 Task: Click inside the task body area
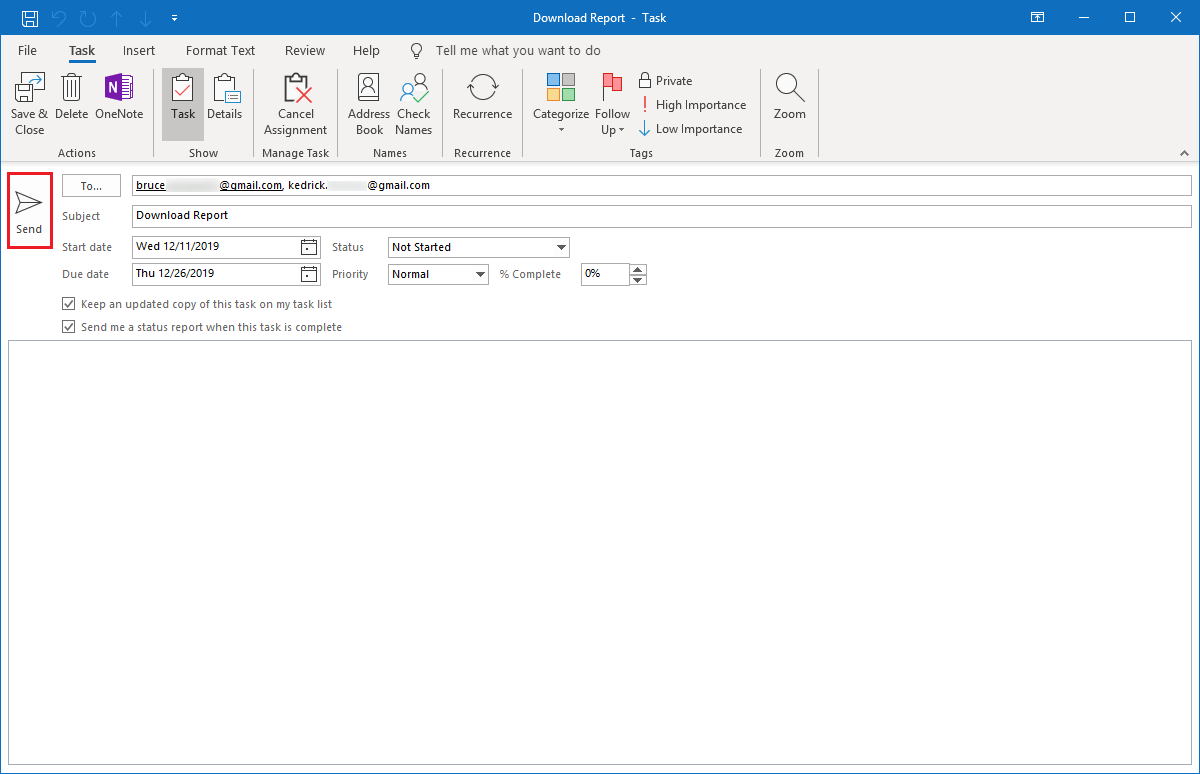(600, 553)
